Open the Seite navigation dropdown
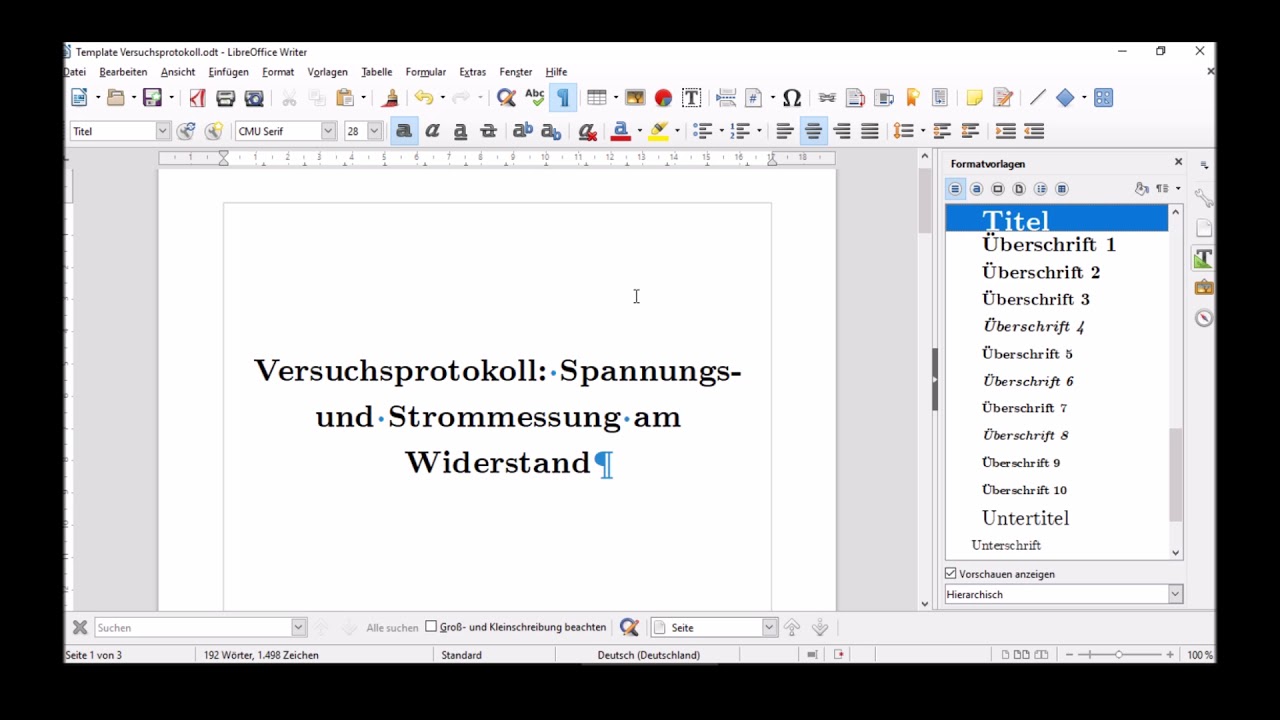 coord(769,627)
